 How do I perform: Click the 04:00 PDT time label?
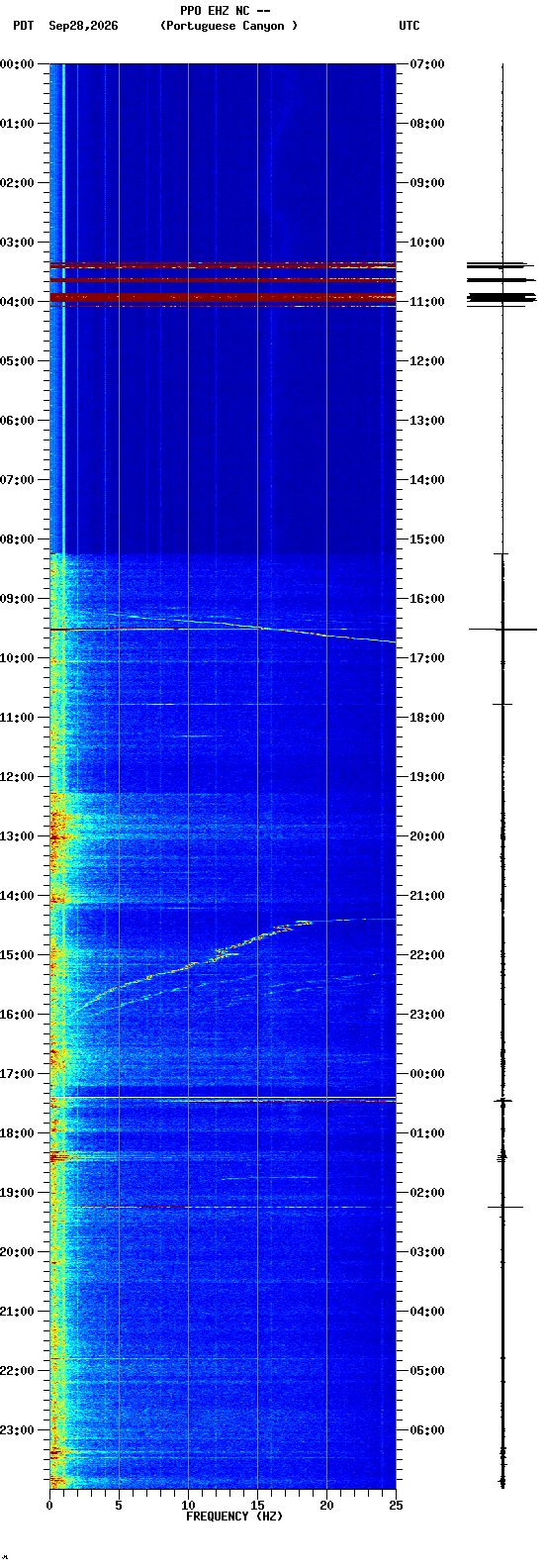pyautogui.click(x=17, y=302)
